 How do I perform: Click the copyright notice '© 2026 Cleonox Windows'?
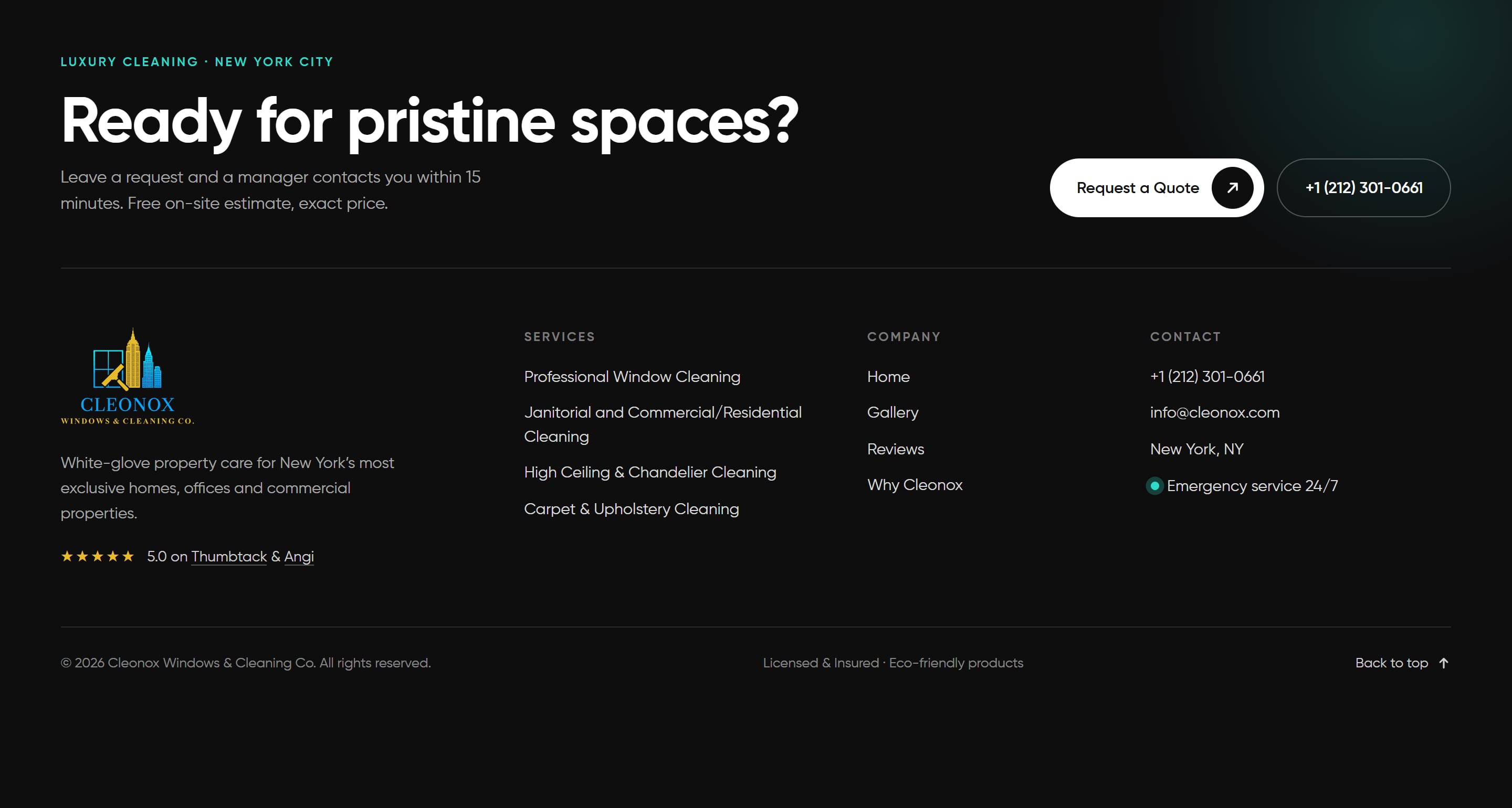click(x=246, y=663)
